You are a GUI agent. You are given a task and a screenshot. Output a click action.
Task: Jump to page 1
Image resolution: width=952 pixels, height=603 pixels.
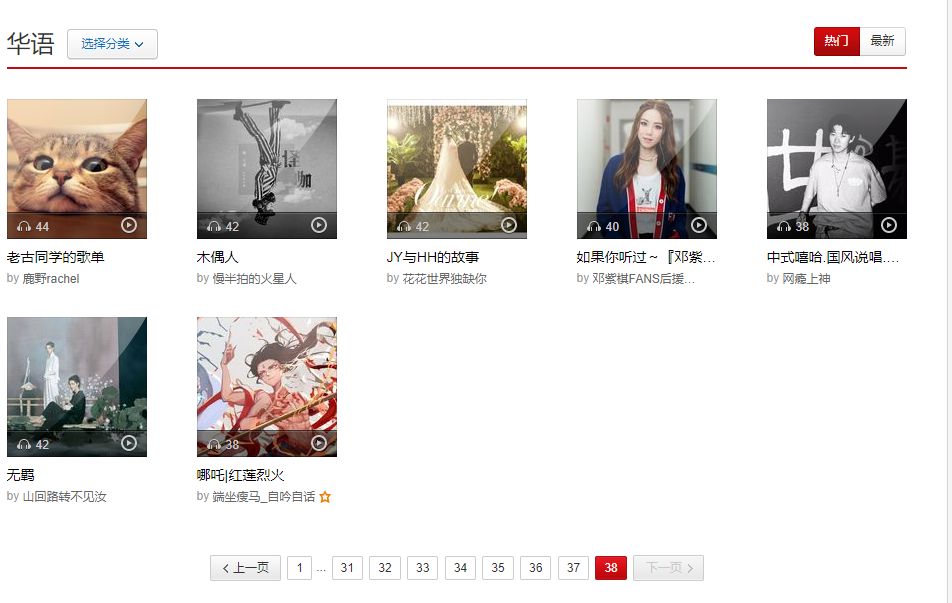299,568
